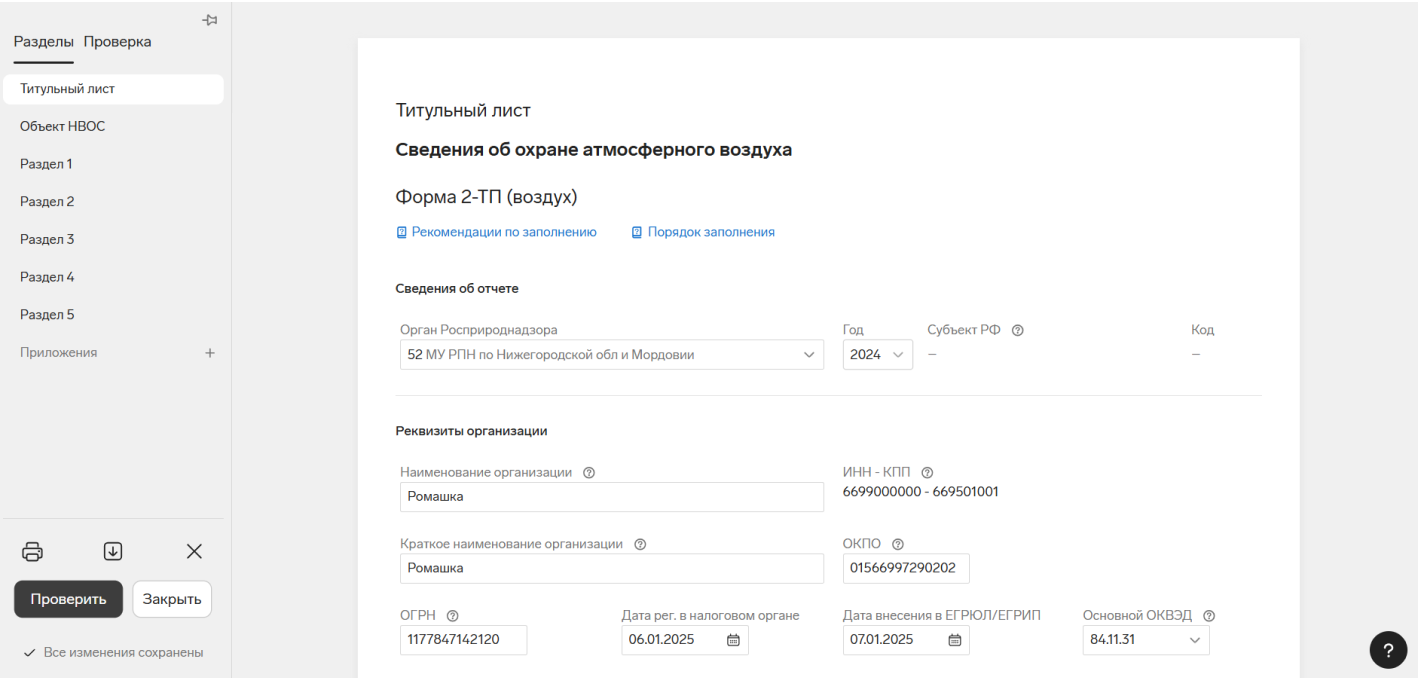1418x678 pixels.
Task: Open calendar for Дата внесения в ЕГРЮЛ/ЕГРИП
Action: click(954, 640)
